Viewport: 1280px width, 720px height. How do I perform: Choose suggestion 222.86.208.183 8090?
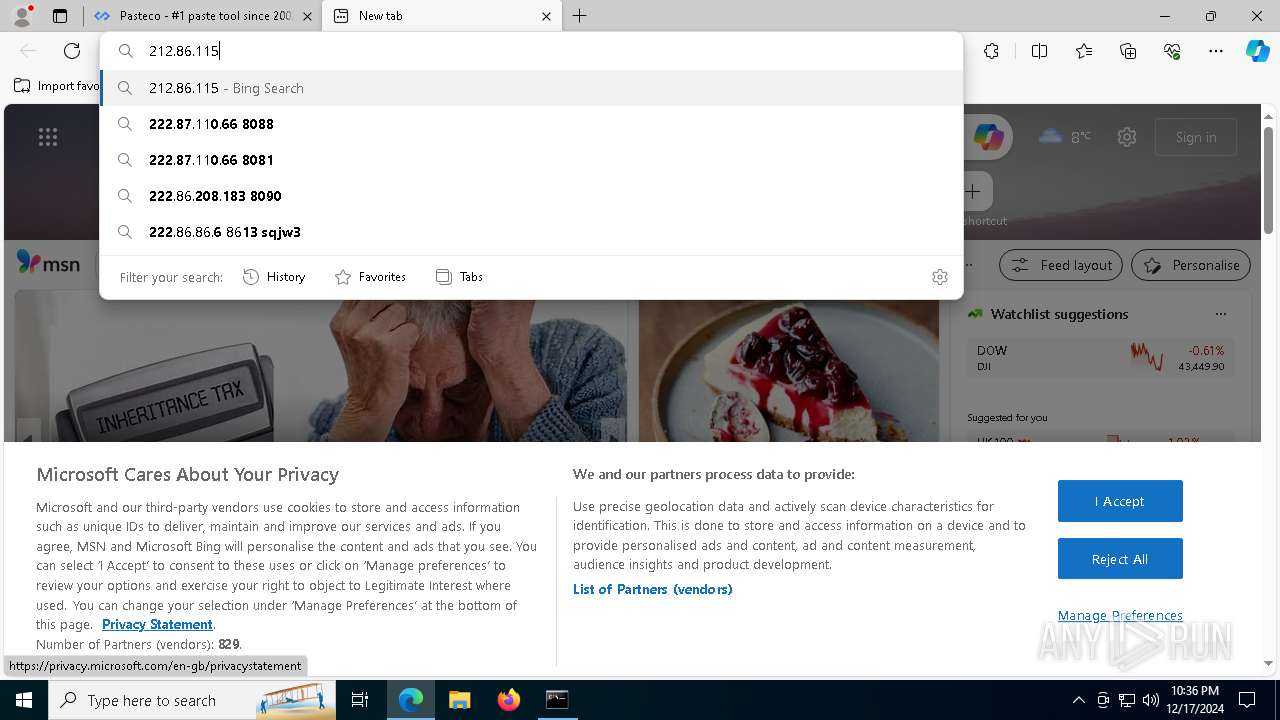[x=531, y=196]
